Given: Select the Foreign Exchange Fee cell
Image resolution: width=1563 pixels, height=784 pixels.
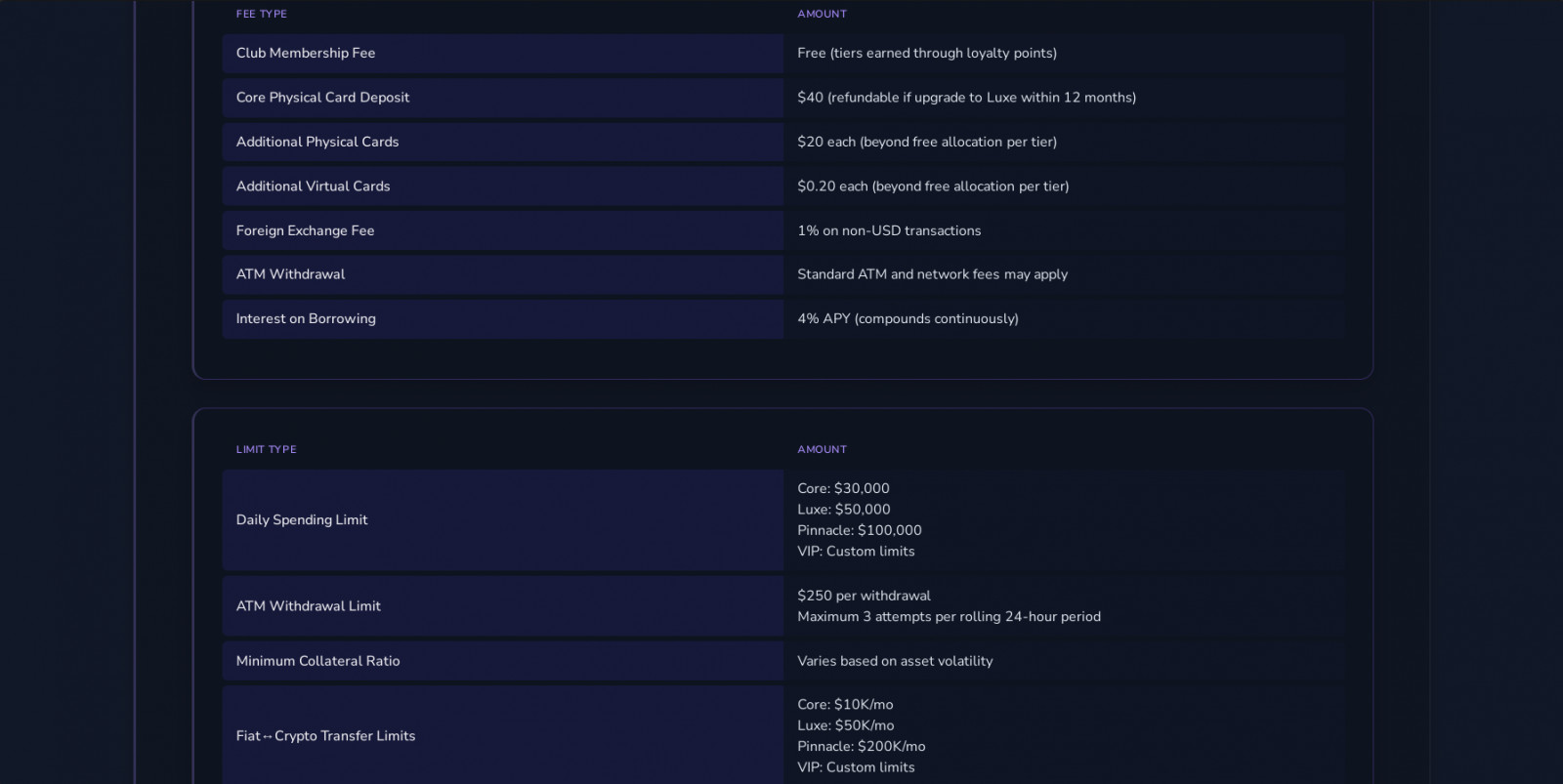Looking at the screenshot, I should [x=305, y=230].
